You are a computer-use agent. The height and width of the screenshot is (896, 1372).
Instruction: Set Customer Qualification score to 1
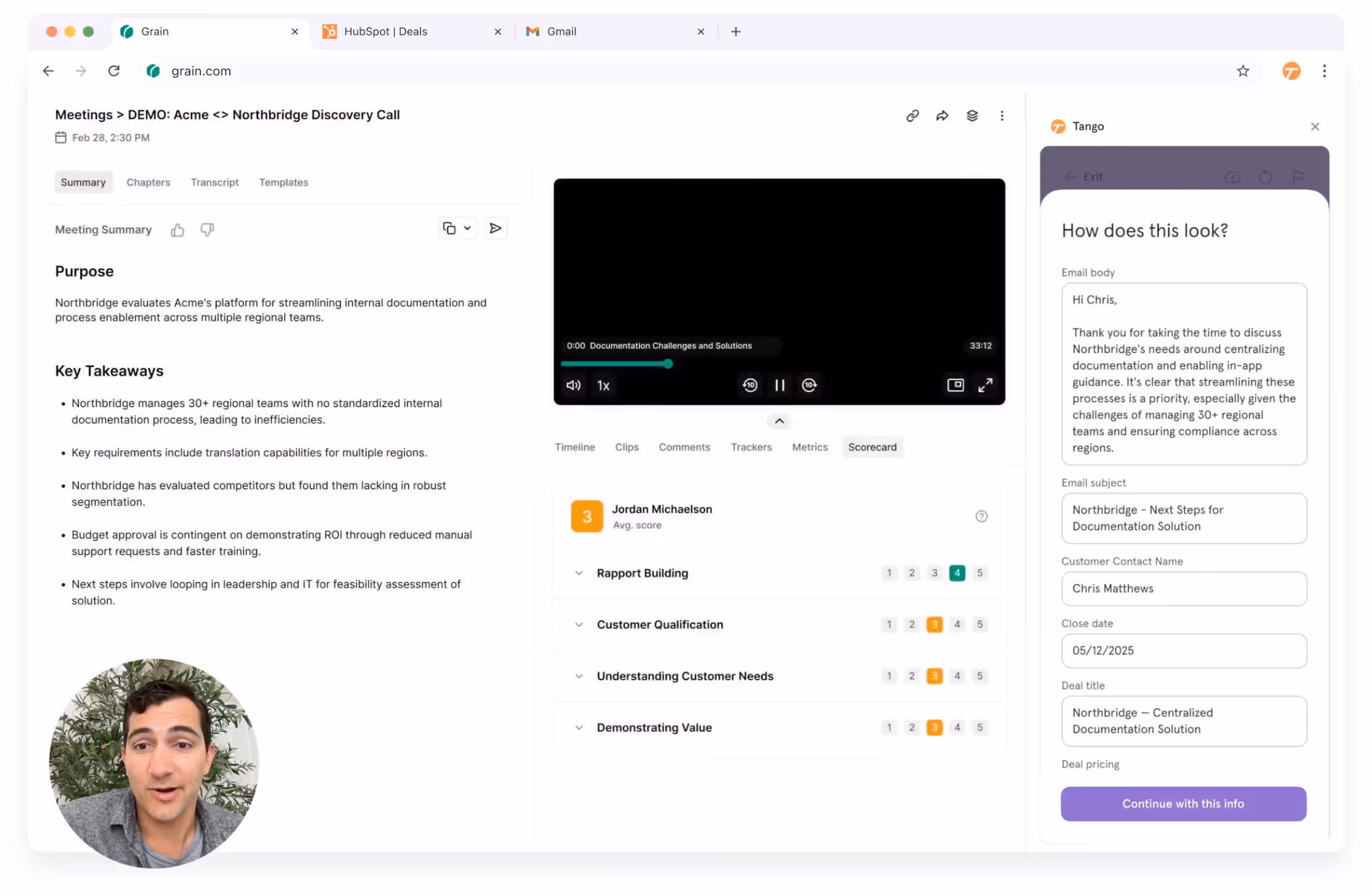[889, 625]
